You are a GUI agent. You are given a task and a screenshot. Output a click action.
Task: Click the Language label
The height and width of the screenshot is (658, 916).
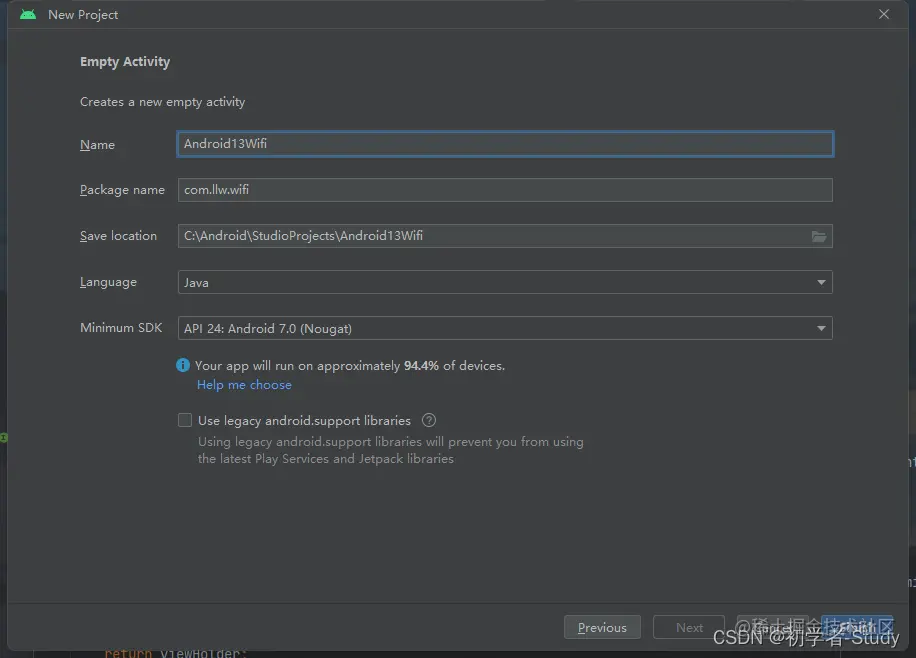(108, 282)
